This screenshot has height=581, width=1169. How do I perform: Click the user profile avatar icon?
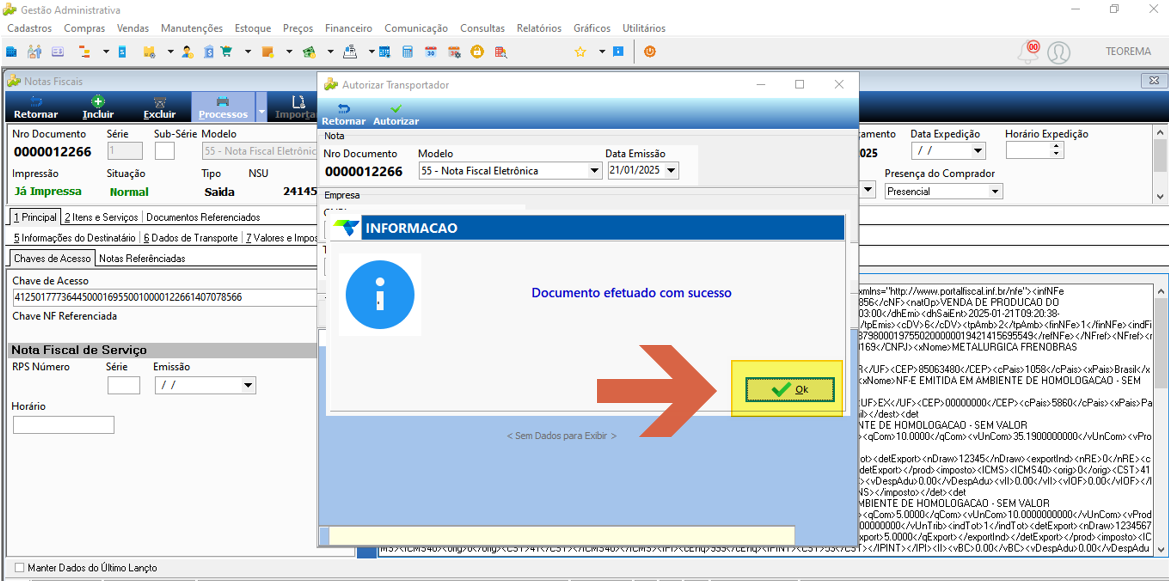click(1059, 52)
